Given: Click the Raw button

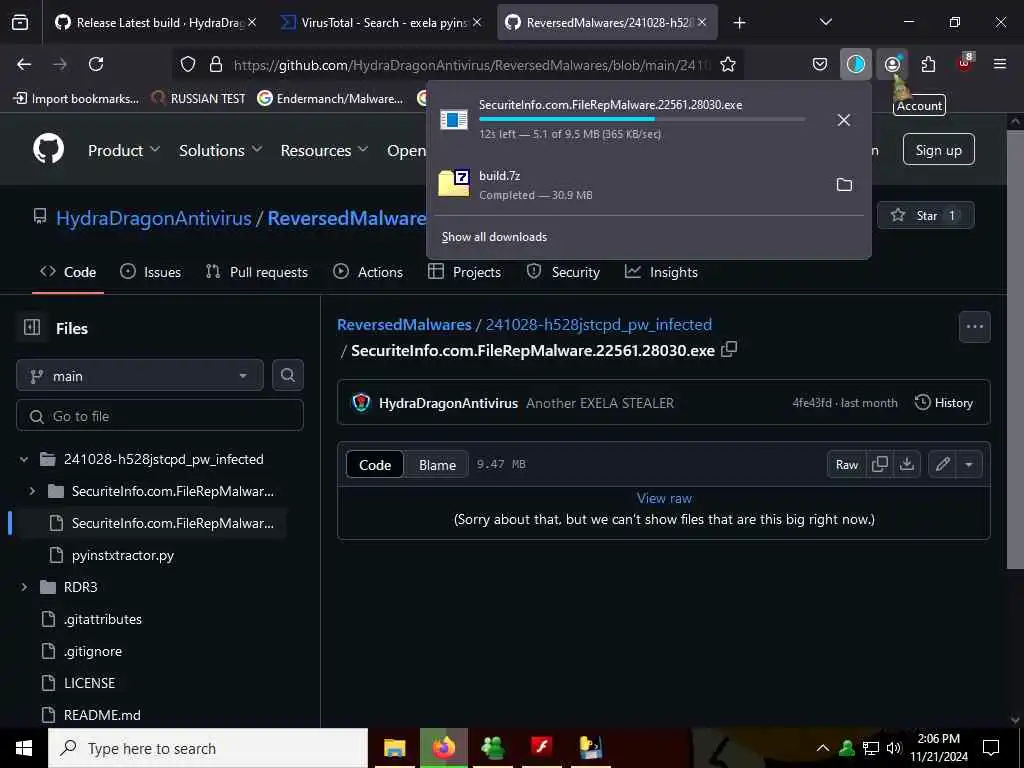Looking at the screenshot, I should pos(847,464).
